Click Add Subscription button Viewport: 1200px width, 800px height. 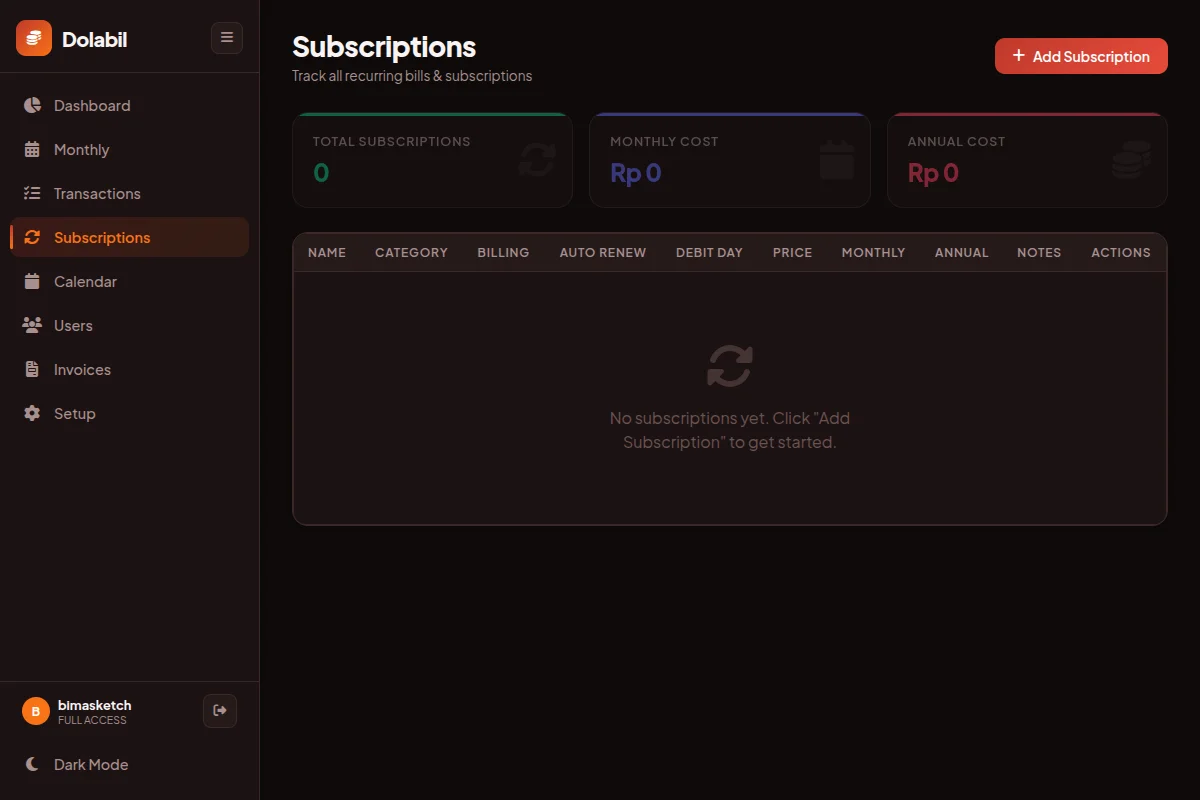[x=1081, y=56]
